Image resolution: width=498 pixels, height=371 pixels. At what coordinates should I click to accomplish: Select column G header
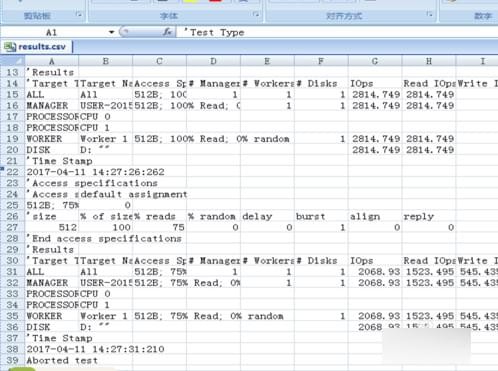click(x=375, y=61)
